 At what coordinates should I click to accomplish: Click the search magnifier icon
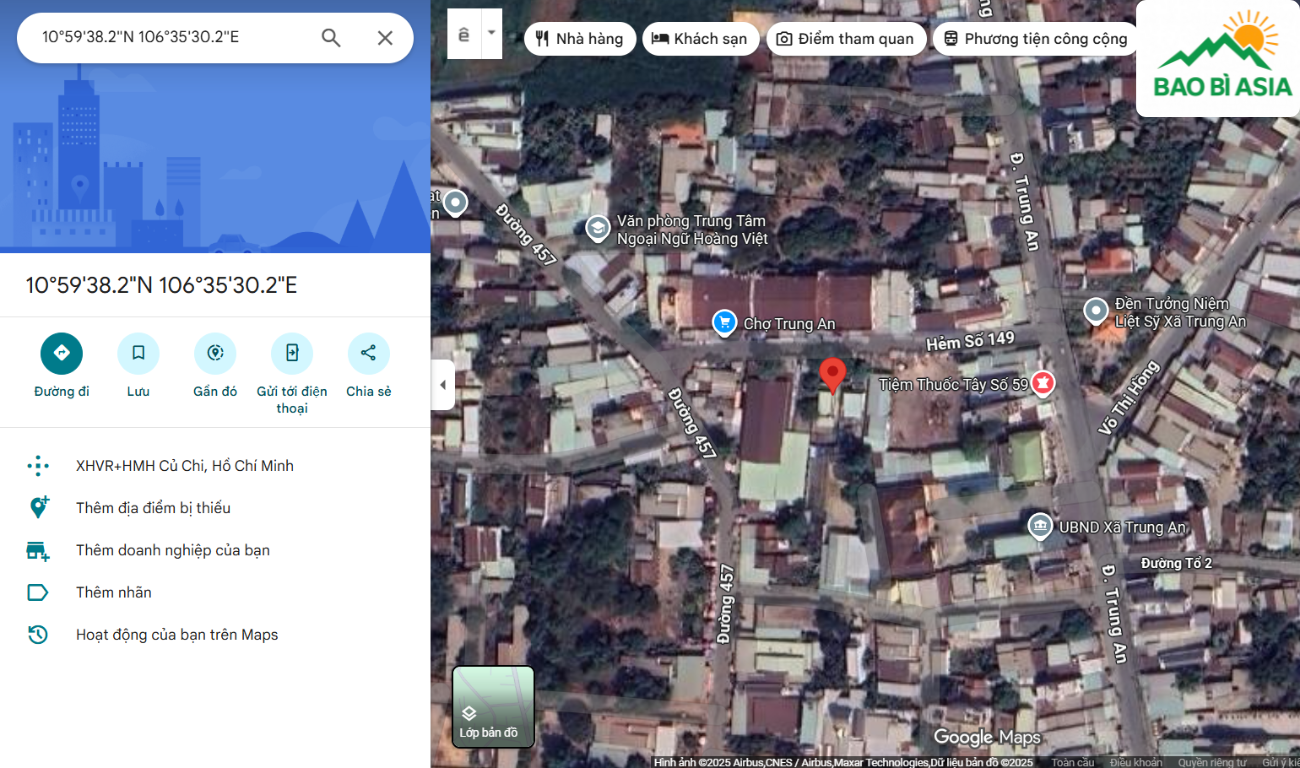[331, 38]
